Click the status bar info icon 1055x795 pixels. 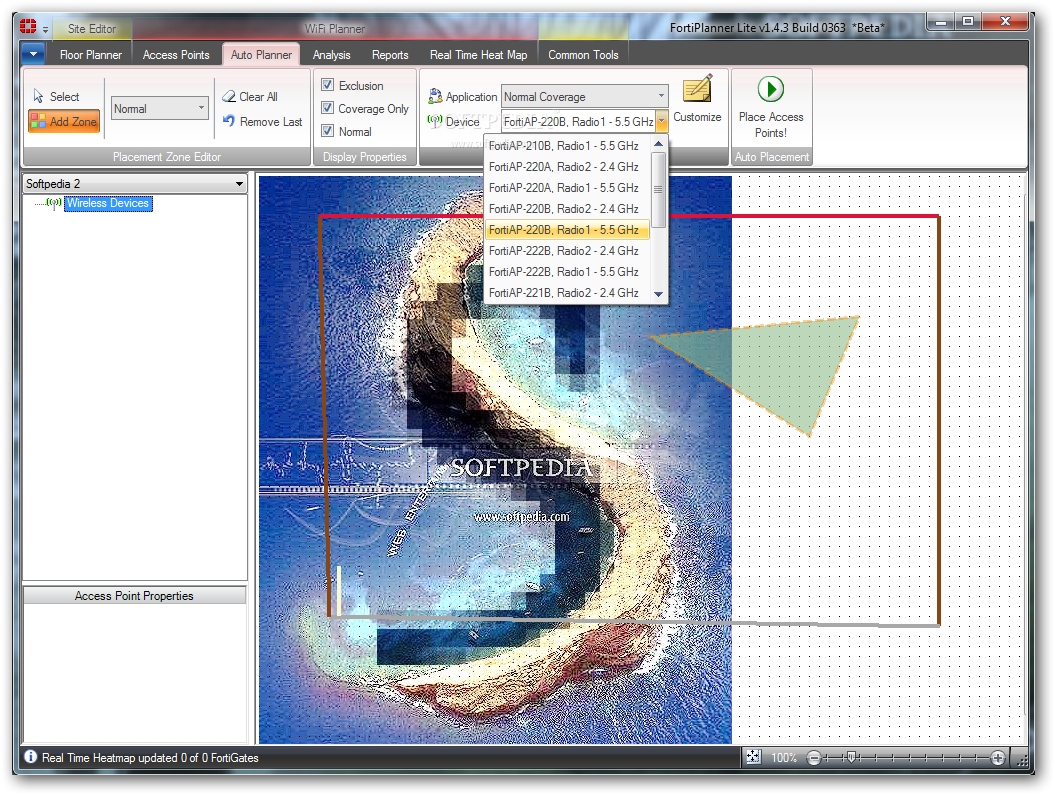pos(30,757)
